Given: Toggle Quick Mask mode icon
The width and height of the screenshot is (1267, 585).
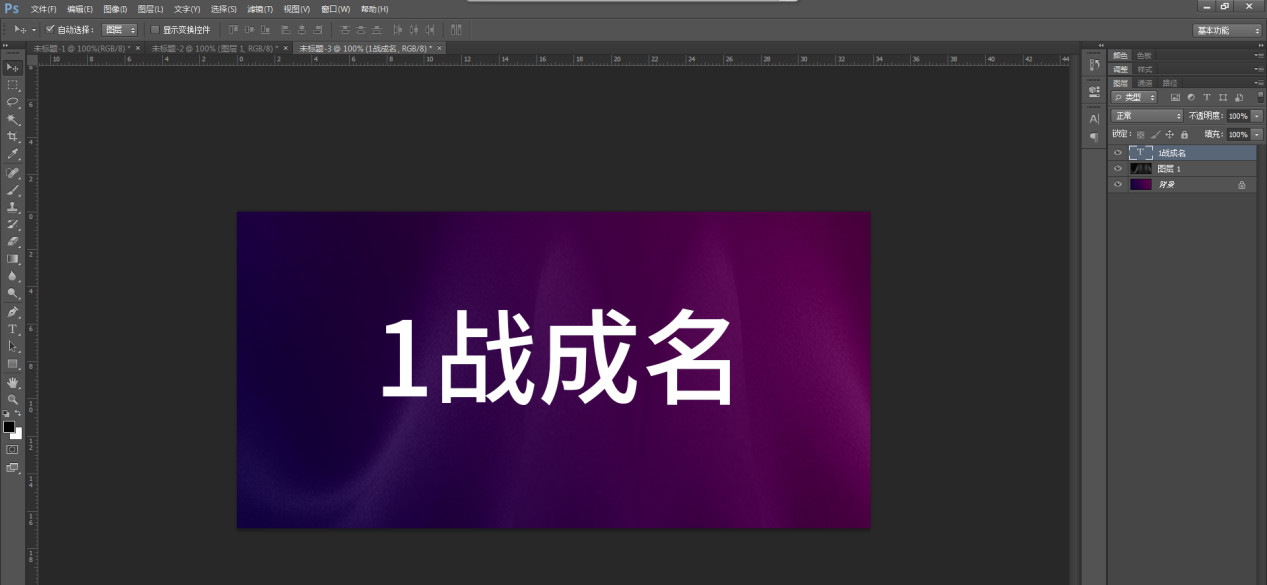Looking at the screenshot, I should pyautogui.click(x=12, y=450).
